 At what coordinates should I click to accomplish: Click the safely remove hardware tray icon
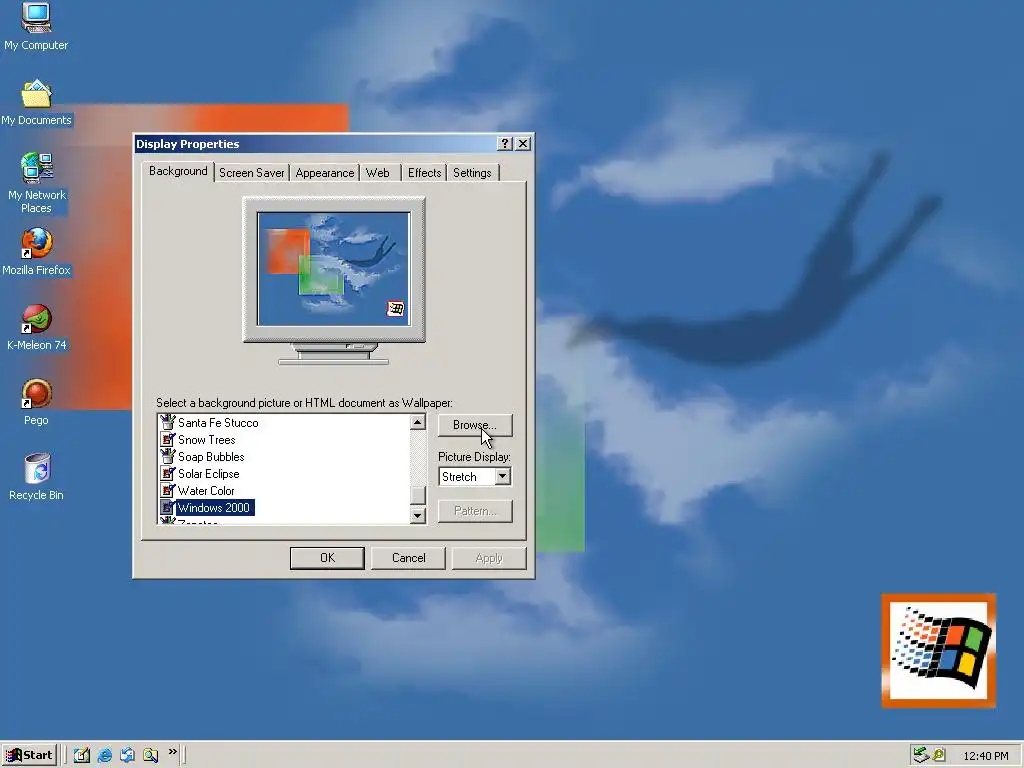point(921,755)
